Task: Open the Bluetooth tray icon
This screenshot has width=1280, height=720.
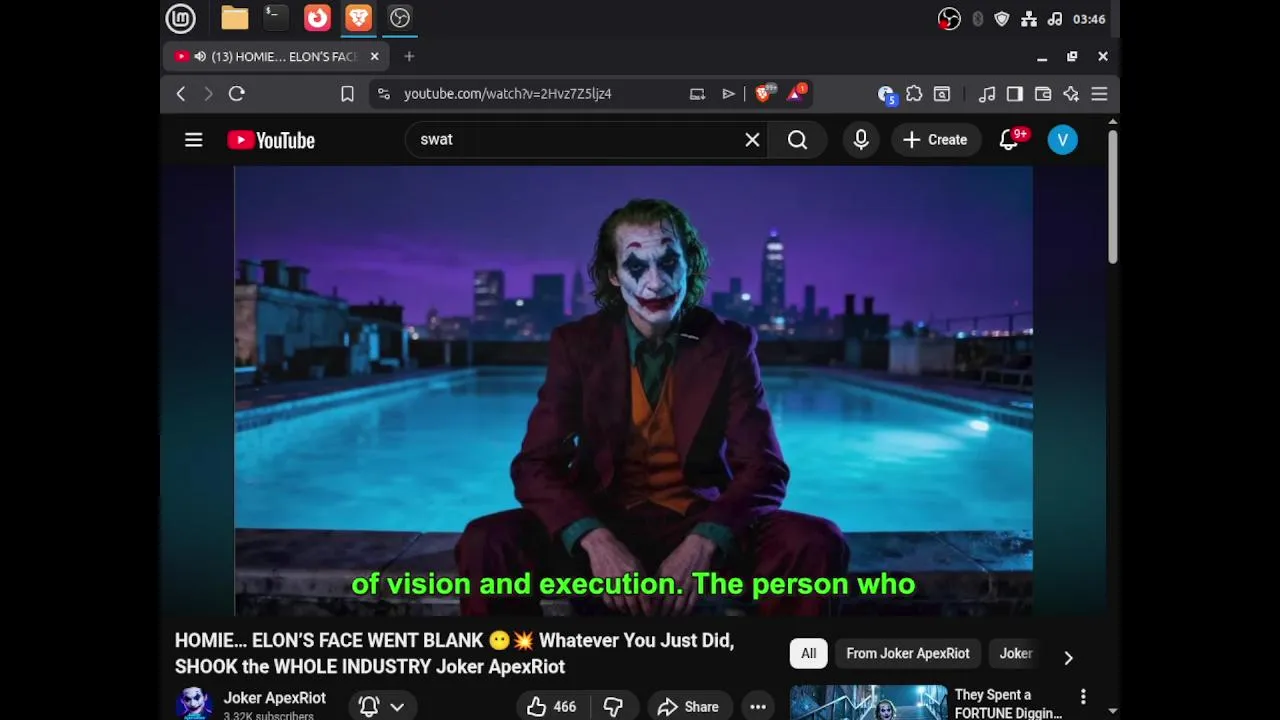Action: click(978, 19)
